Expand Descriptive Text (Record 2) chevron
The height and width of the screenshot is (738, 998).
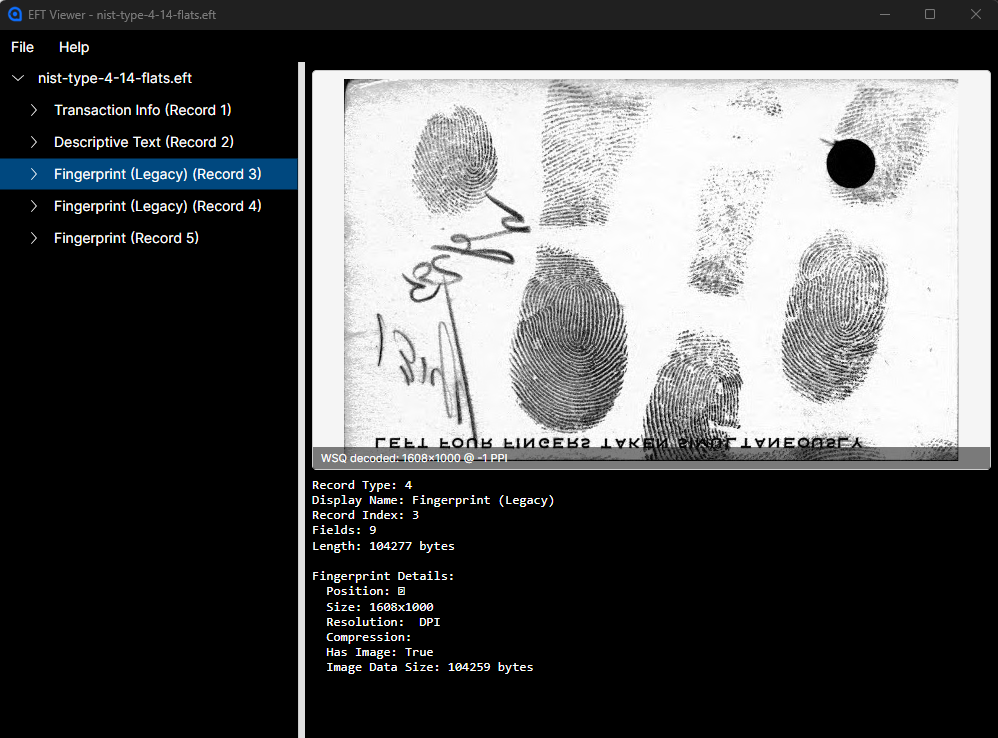click(34, 142)
